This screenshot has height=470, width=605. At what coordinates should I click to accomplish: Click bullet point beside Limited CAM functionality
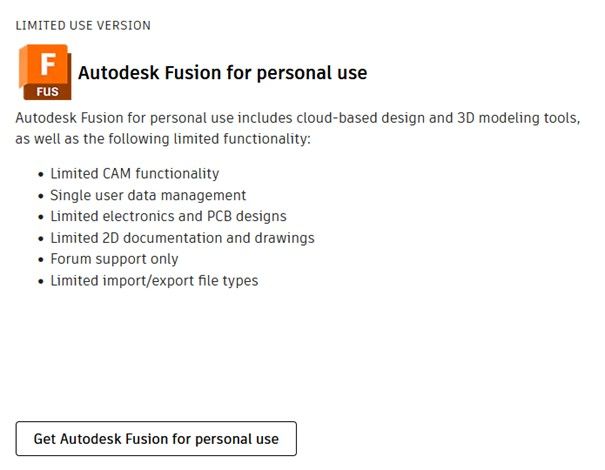pos(39,175)
